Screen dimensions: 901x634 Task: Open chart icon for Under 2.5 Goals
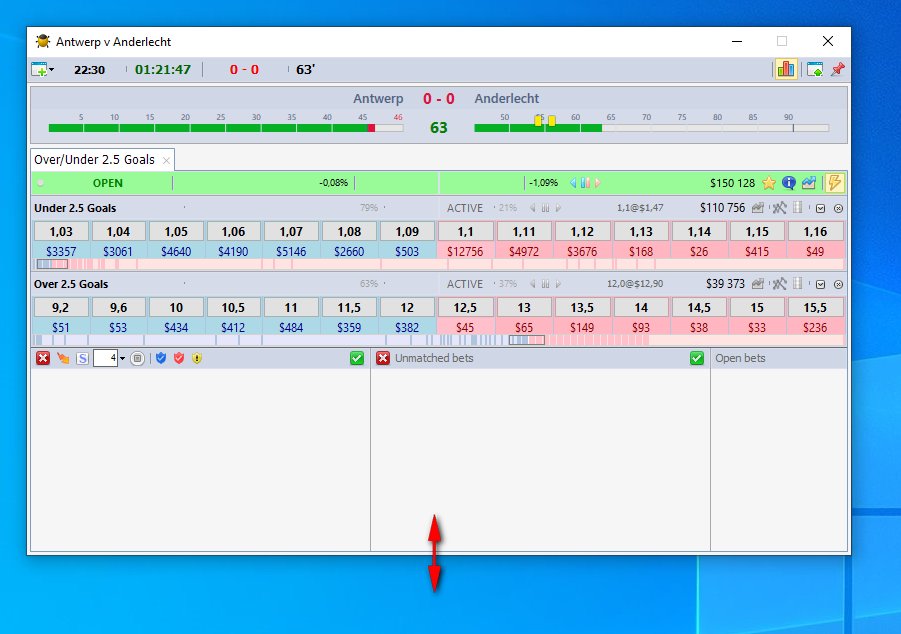coord(758,208)
